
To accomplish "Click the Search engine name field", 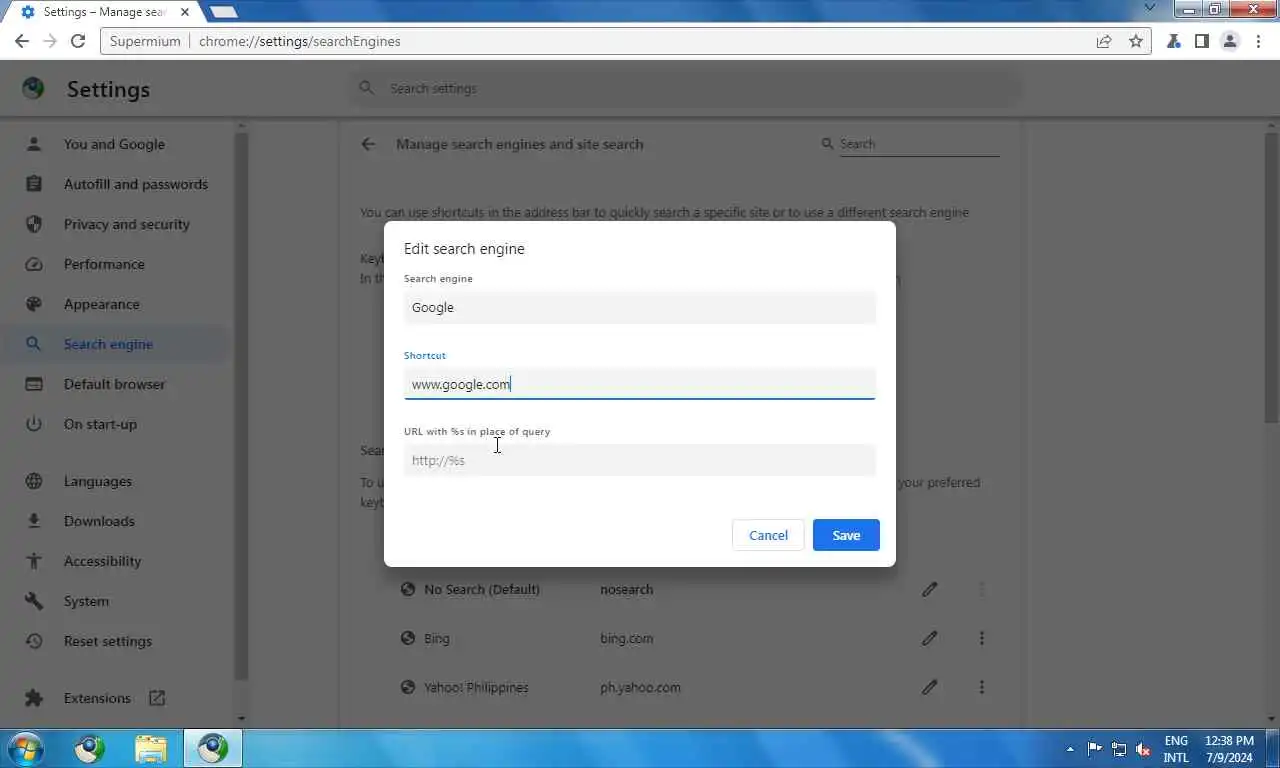I will point(640,307).
